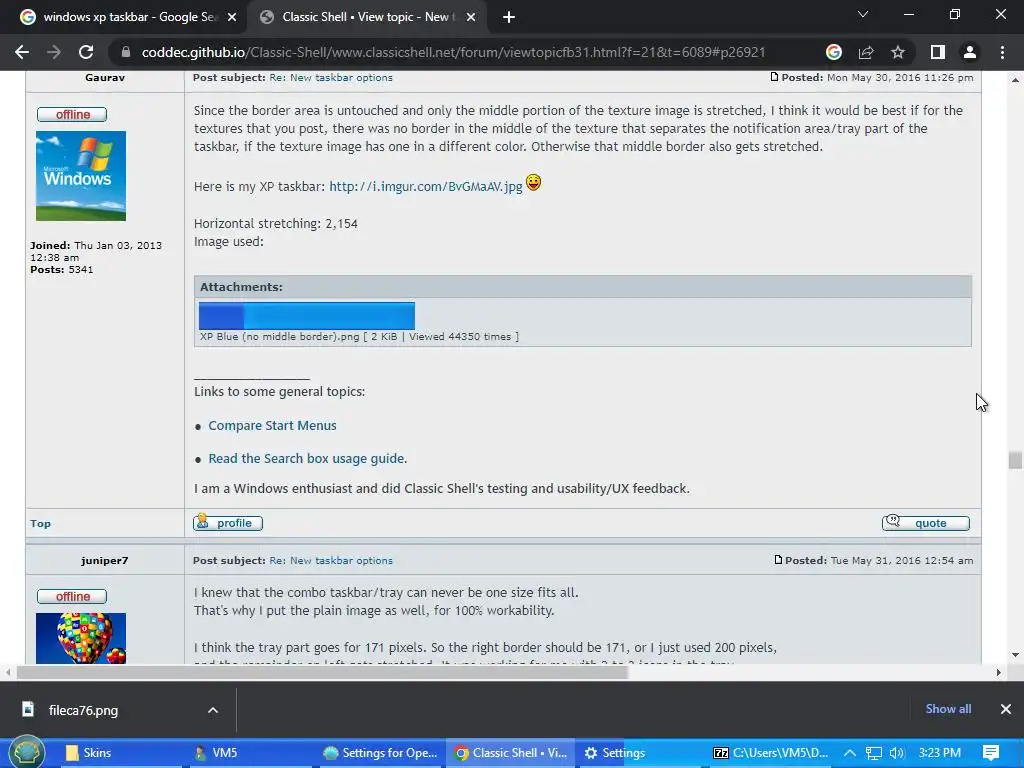Select Classic Shell Chrome taskbar item
Viewport: 1024px width, 768px height.
tap(511, 753)
